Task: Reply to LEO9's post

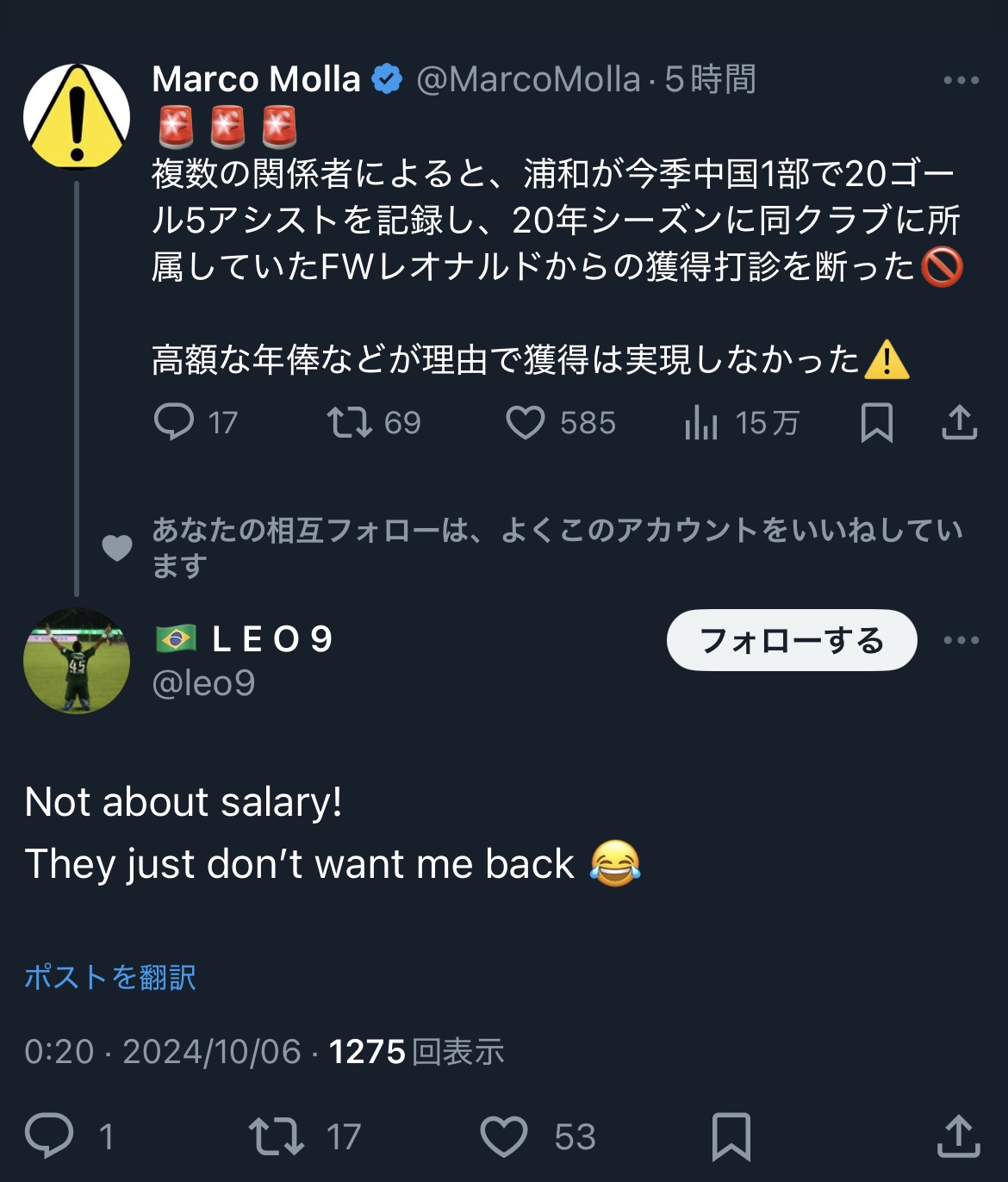Action: (49, 1135)
